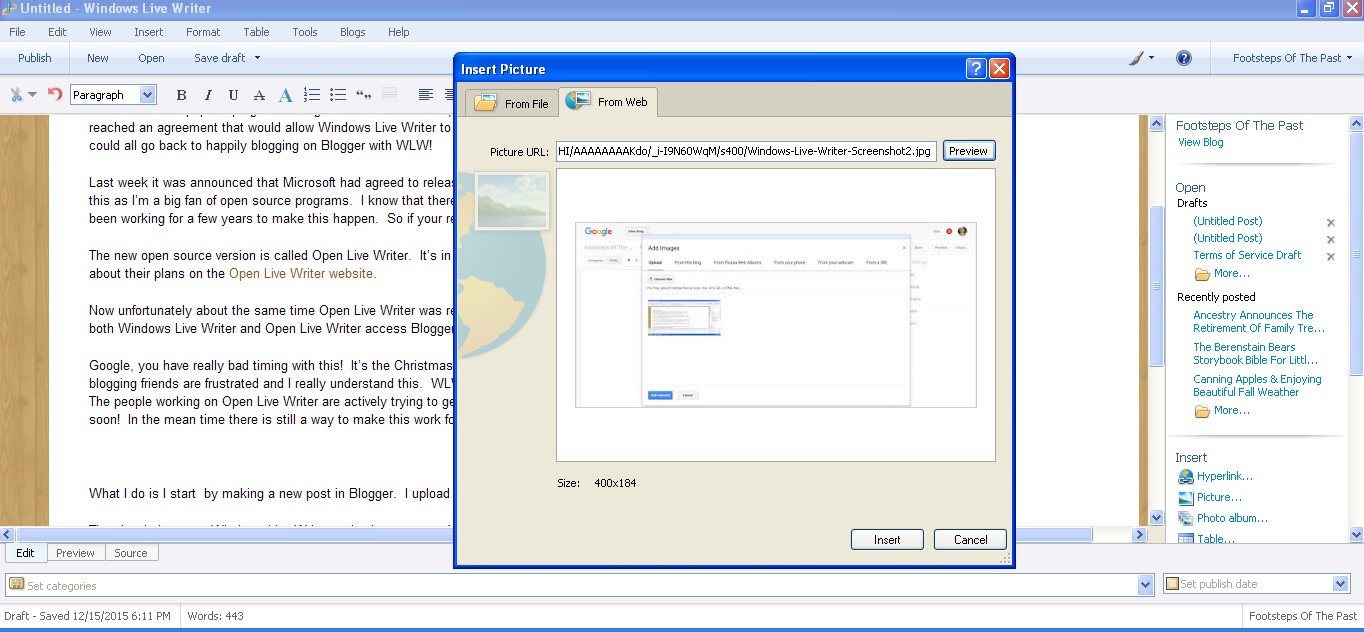
Task: Cancel the Insert Picture dialog
Action: [x=970, y=539]
